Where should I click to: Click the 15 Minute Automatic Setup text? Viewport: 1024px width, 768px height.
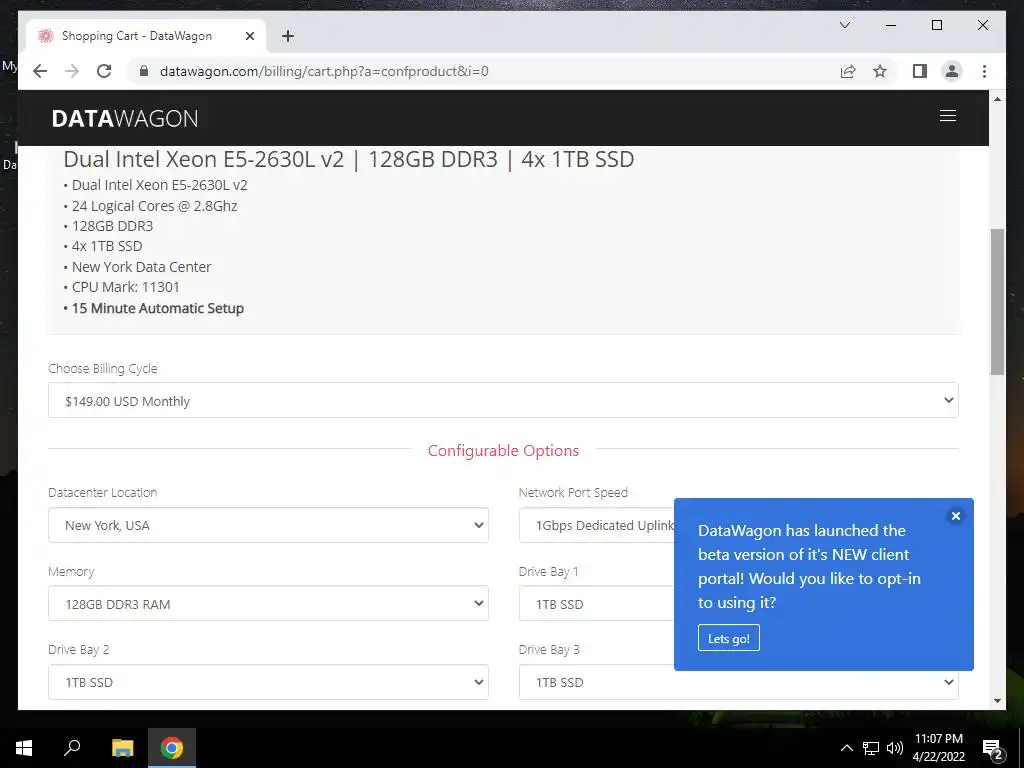click(157, 308)
